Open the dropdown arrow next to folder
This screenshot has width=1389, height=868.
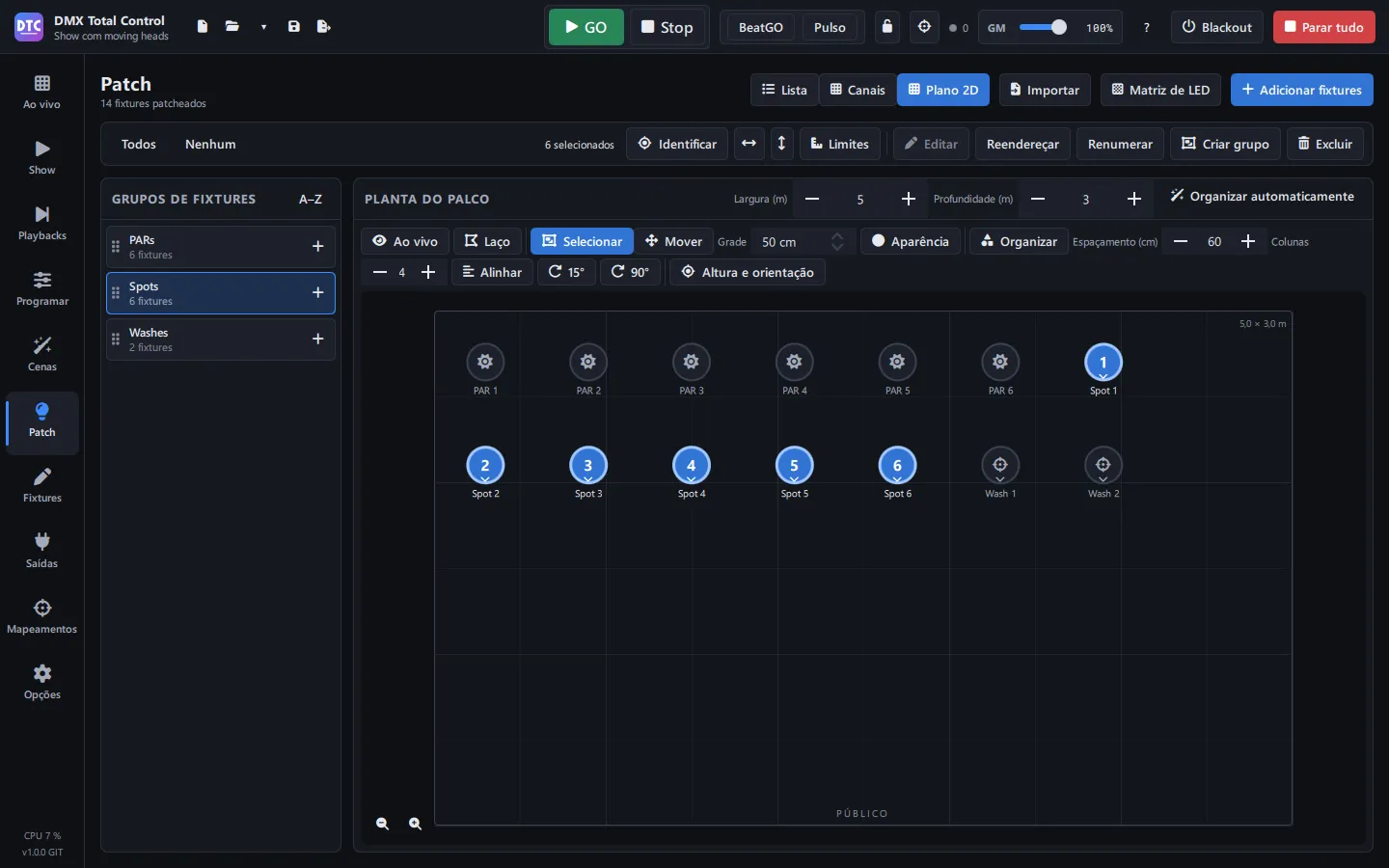click(263, 27)
